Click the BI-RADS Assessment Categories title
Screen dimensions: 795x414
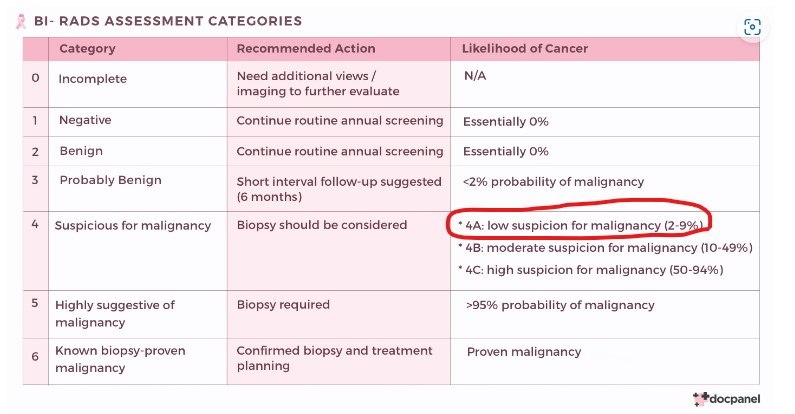coord(168,21)
